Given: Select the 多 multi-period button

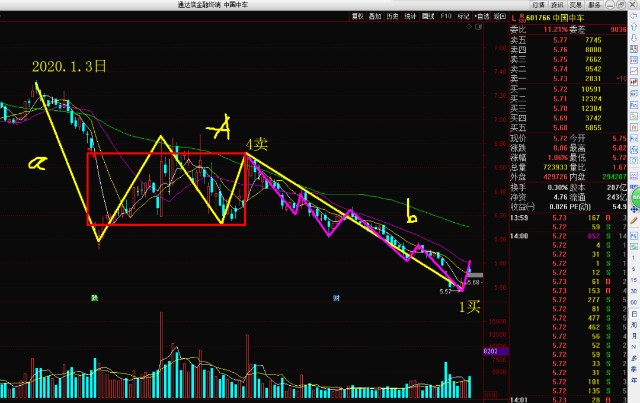Looking at the screenshot, I should pos(634,358).
